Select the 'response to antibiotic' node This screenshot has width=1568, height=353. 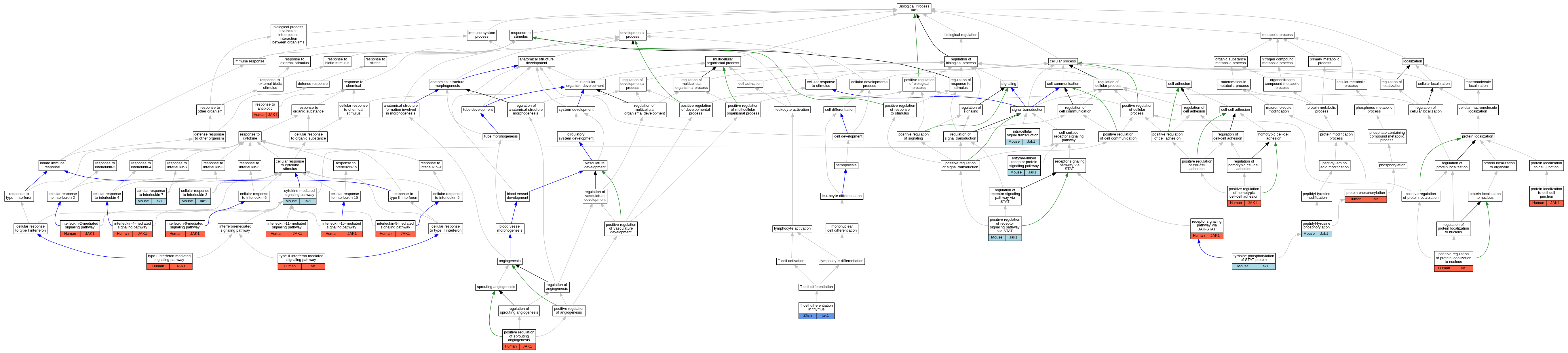point(265,110)
